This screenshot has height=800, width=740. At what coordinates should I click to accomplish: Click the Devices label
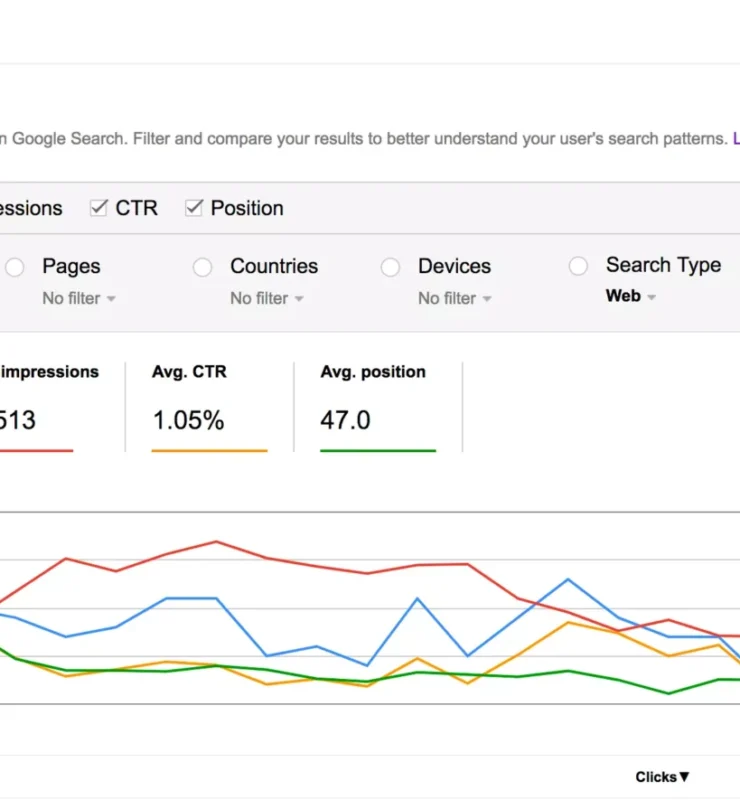tap(455, 266)
